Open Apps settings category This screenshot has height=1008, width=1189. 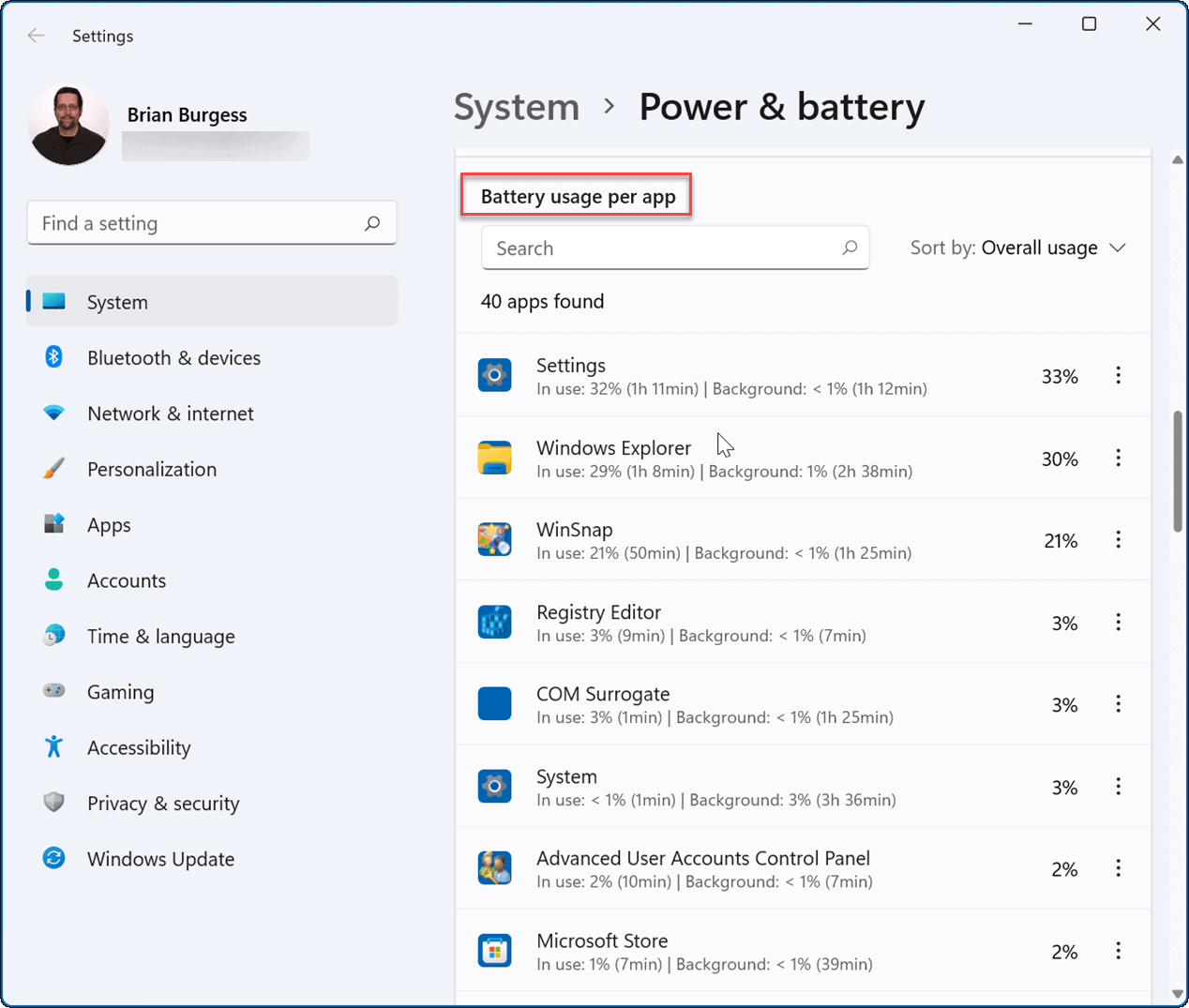pos(212,525)
